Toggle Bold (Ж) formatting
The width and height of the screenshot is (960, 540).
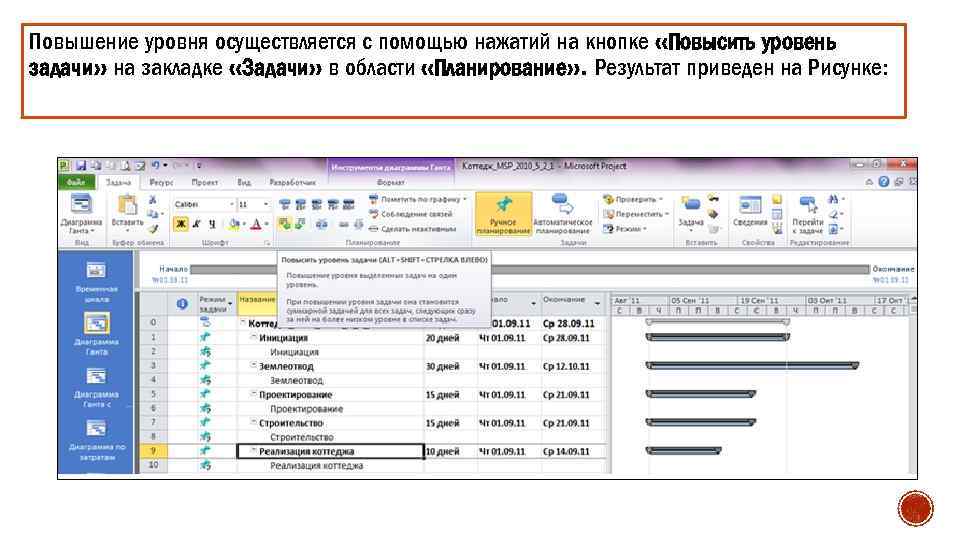[x=181, y=224]
